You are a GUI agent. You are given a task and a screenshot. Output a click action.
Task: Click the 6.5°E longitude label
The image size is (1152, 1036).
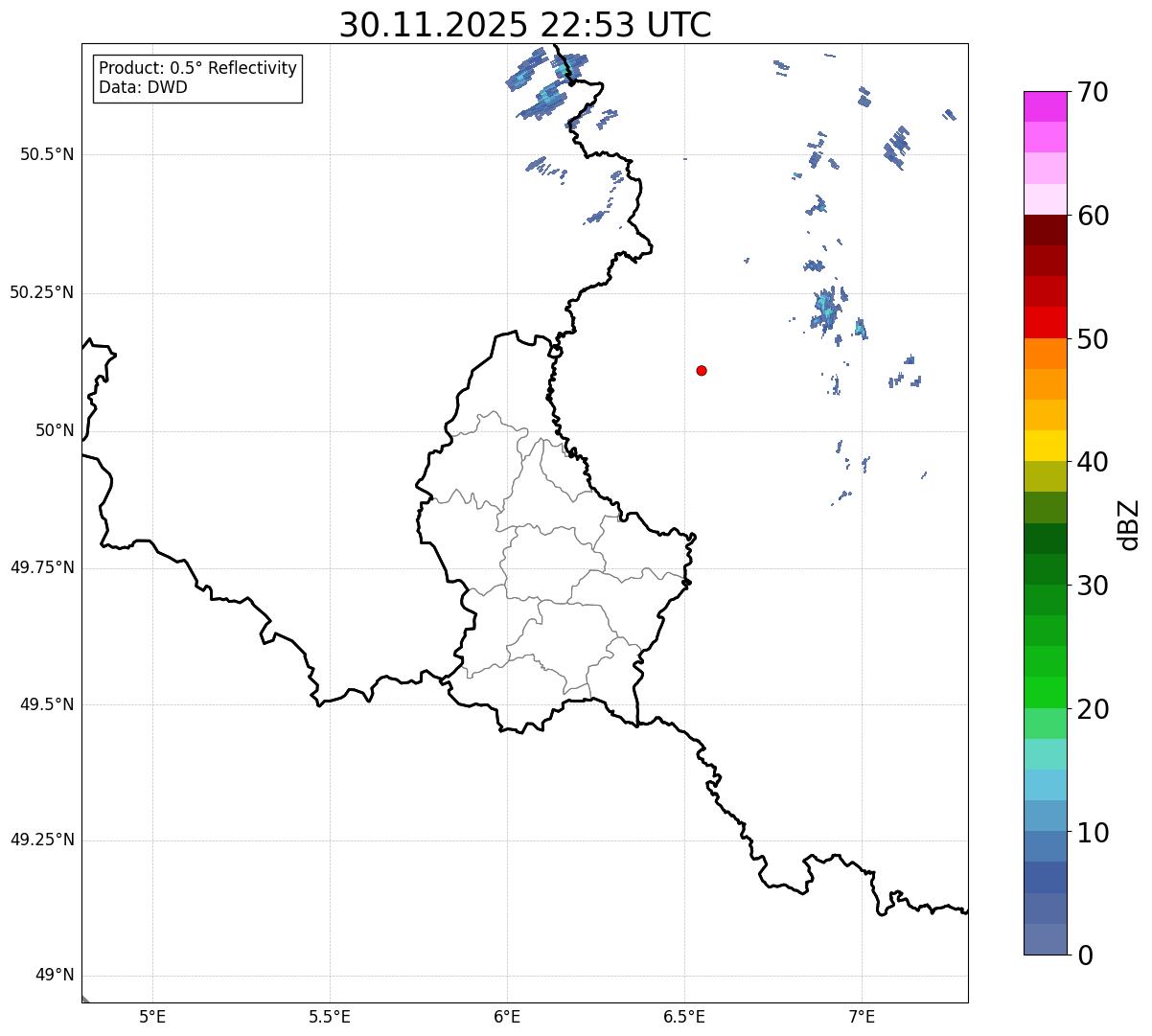click(684, 1016)
